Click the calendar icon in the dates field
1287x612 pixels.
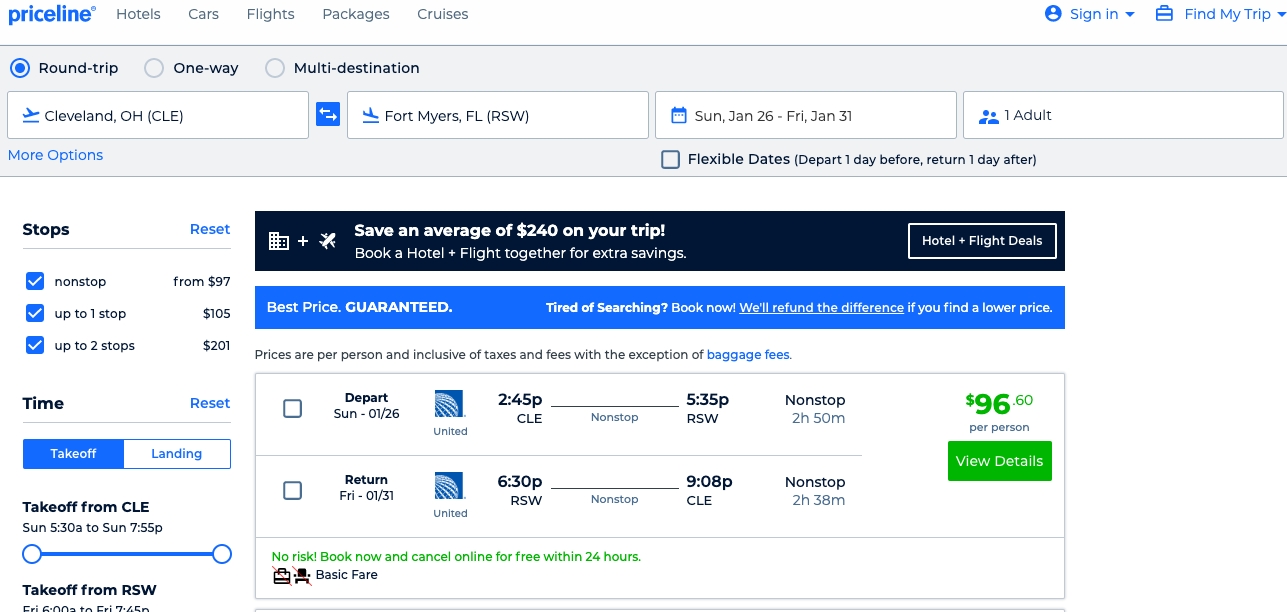[x=679, y=115]
